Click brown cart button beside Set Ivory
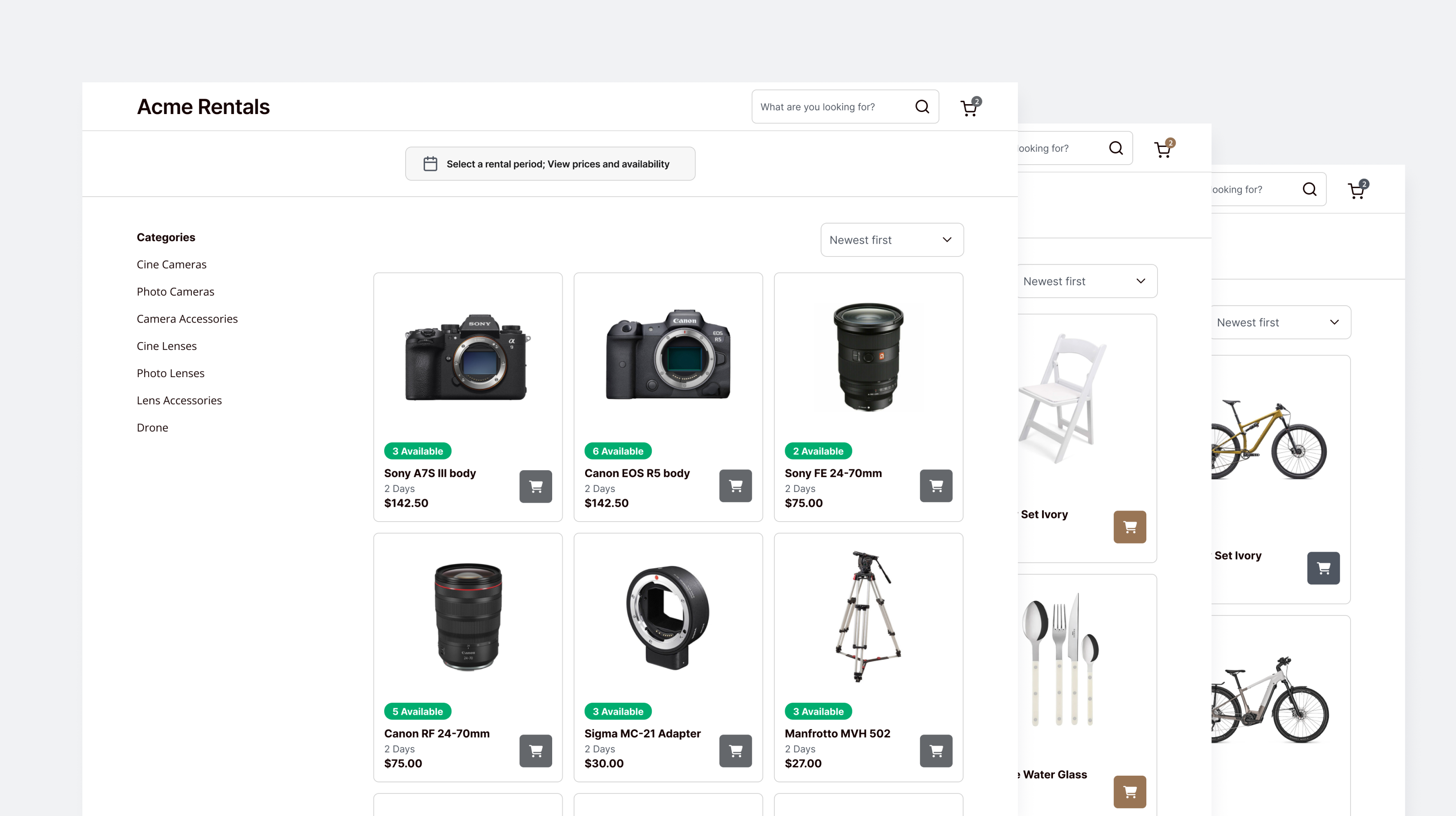The image size is (1456, 816). tap(1129, 527)
